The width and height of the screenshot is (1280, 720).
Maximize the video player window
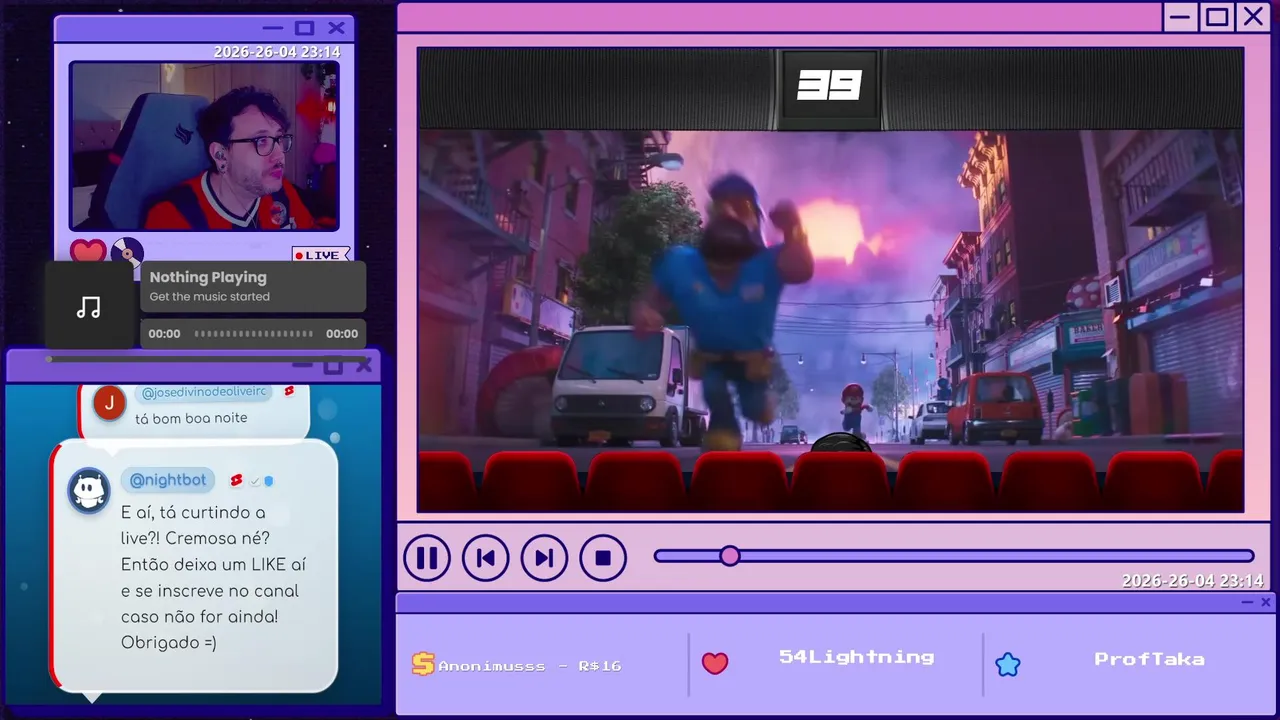click(1216, 17)
